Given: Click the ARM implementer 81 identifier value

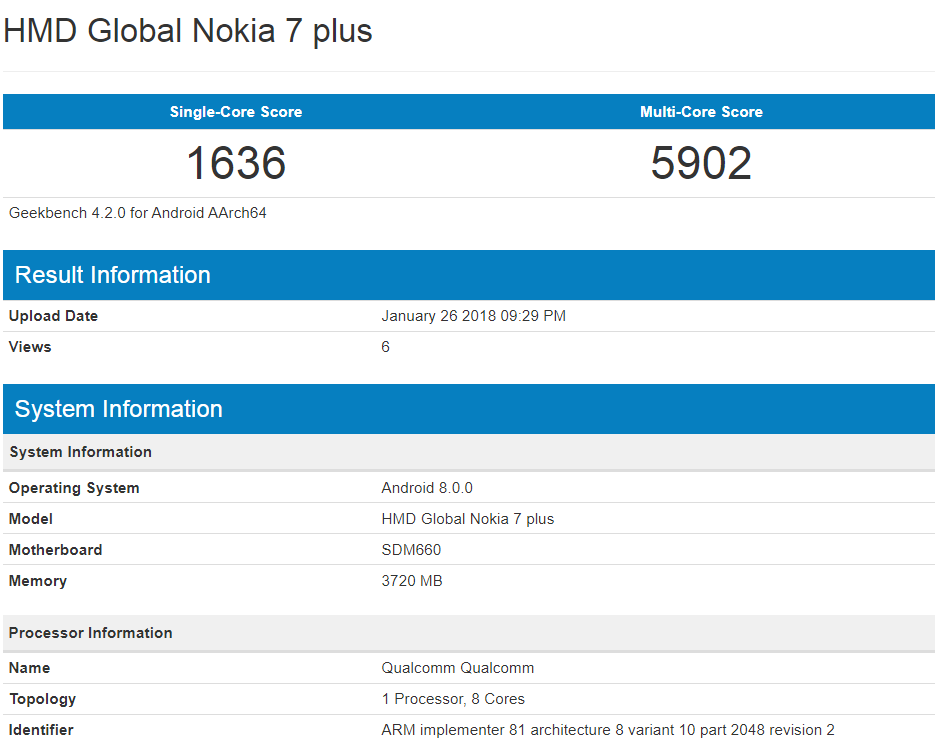Looking at the screenshot, I should (608, 730).
